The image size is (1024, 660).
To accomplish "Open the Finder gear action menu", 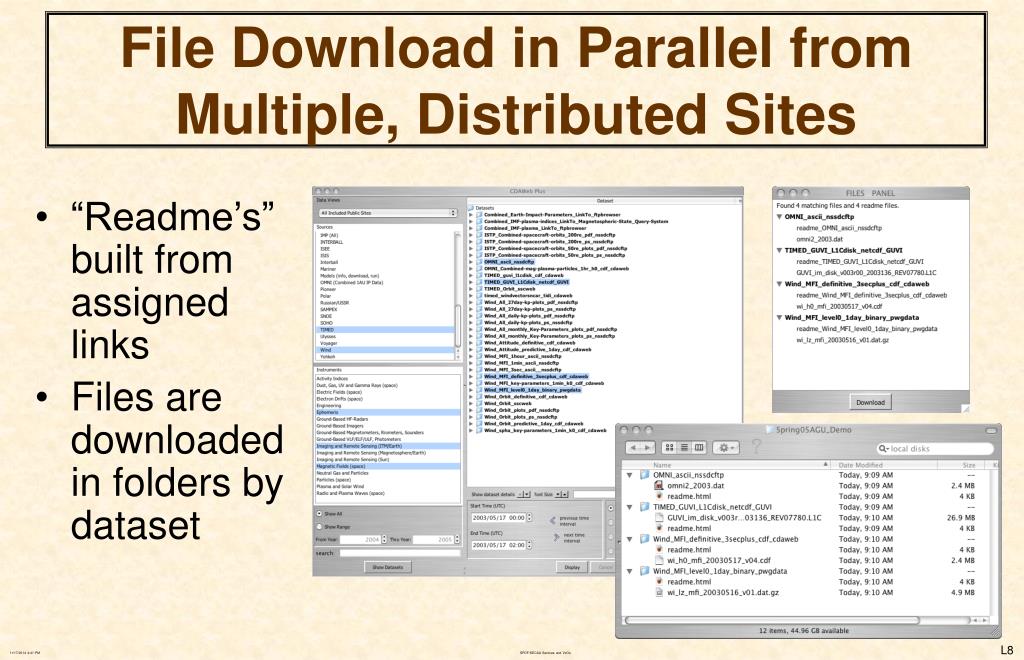I will coord(726,448).
